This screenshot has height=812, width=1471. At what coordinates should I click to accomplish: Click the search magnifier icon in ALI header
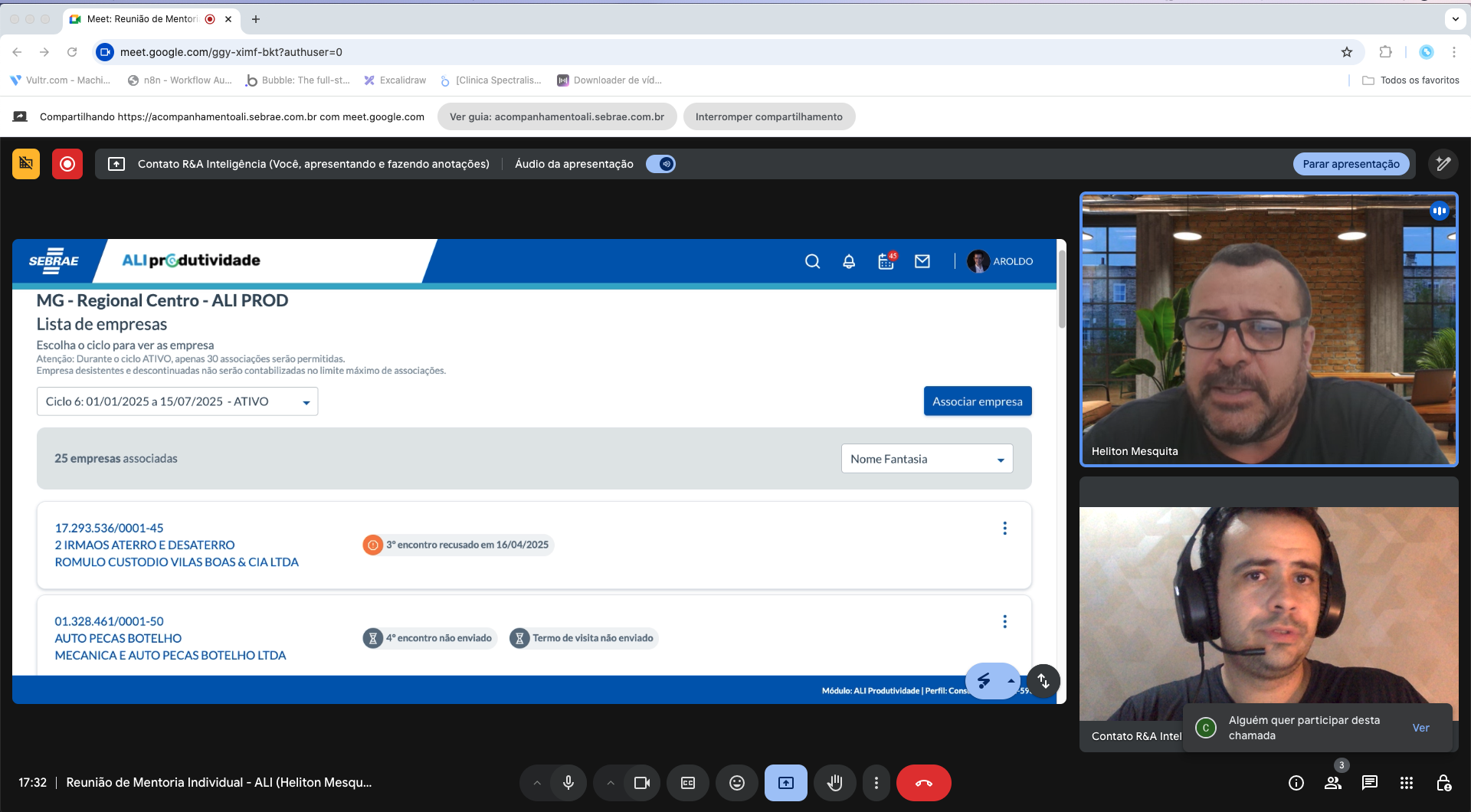point(813,261)
